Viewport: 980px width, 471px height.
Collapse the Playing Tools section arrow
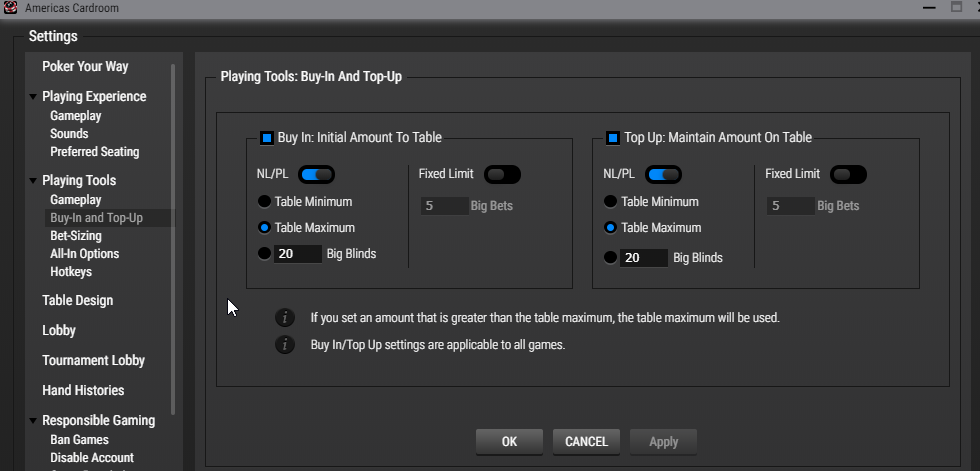32,181
